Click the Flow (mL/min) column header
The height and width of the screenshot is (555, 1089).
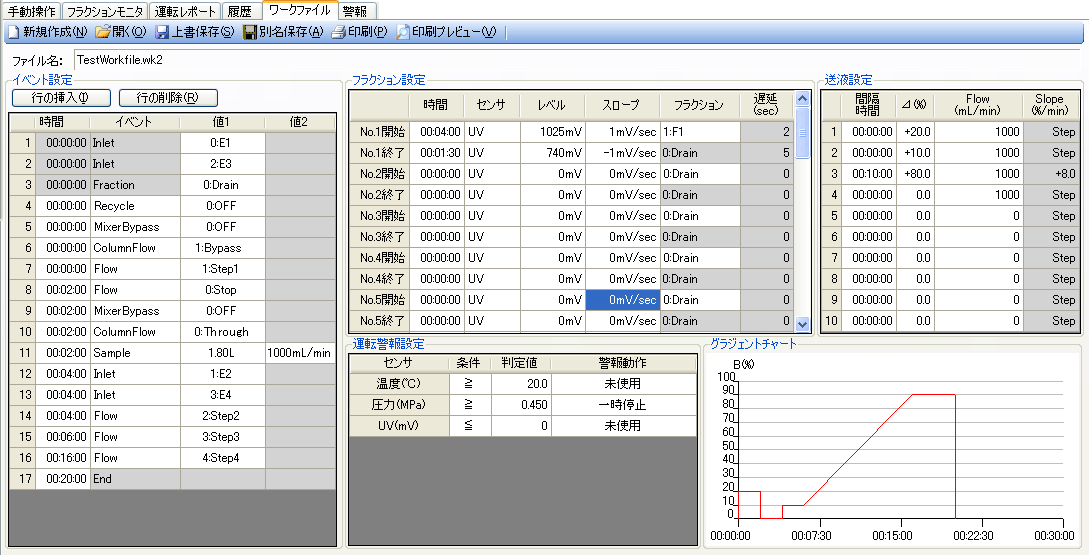(979, 105)
